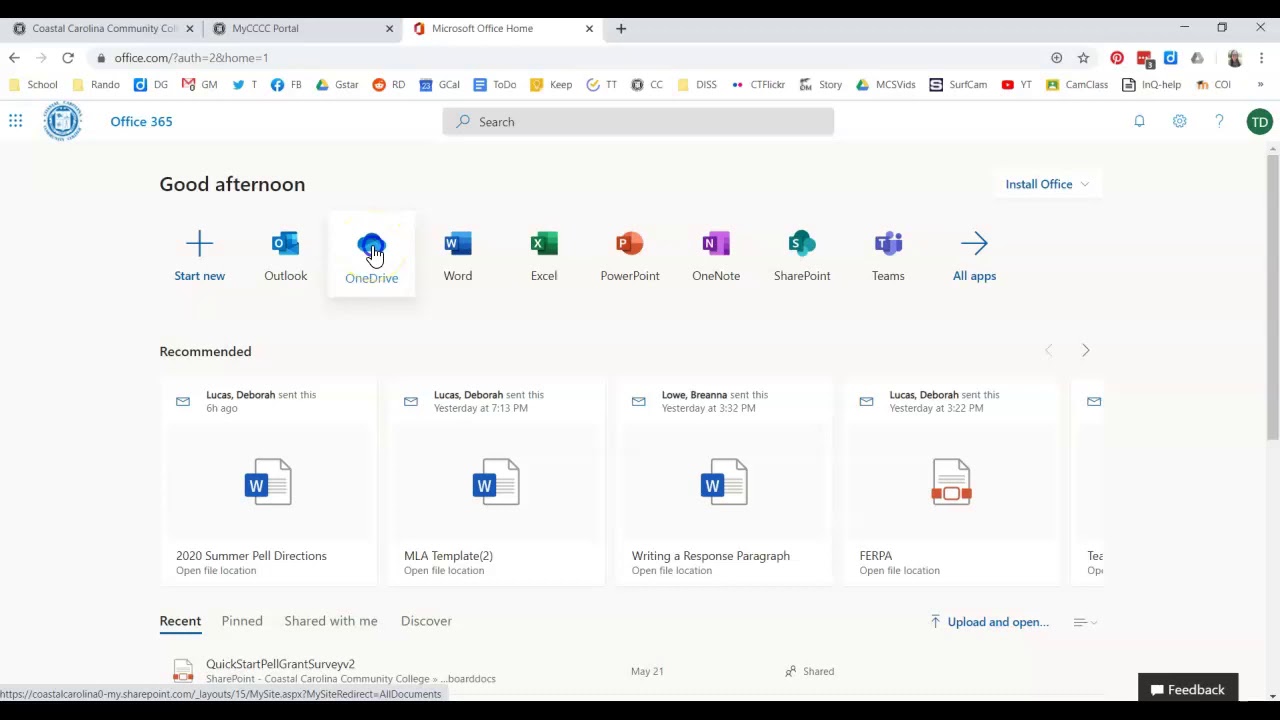Open file location for MLA Template(2)
The height and width of the screenshot is (720, 1280).
tap(444, 570)
